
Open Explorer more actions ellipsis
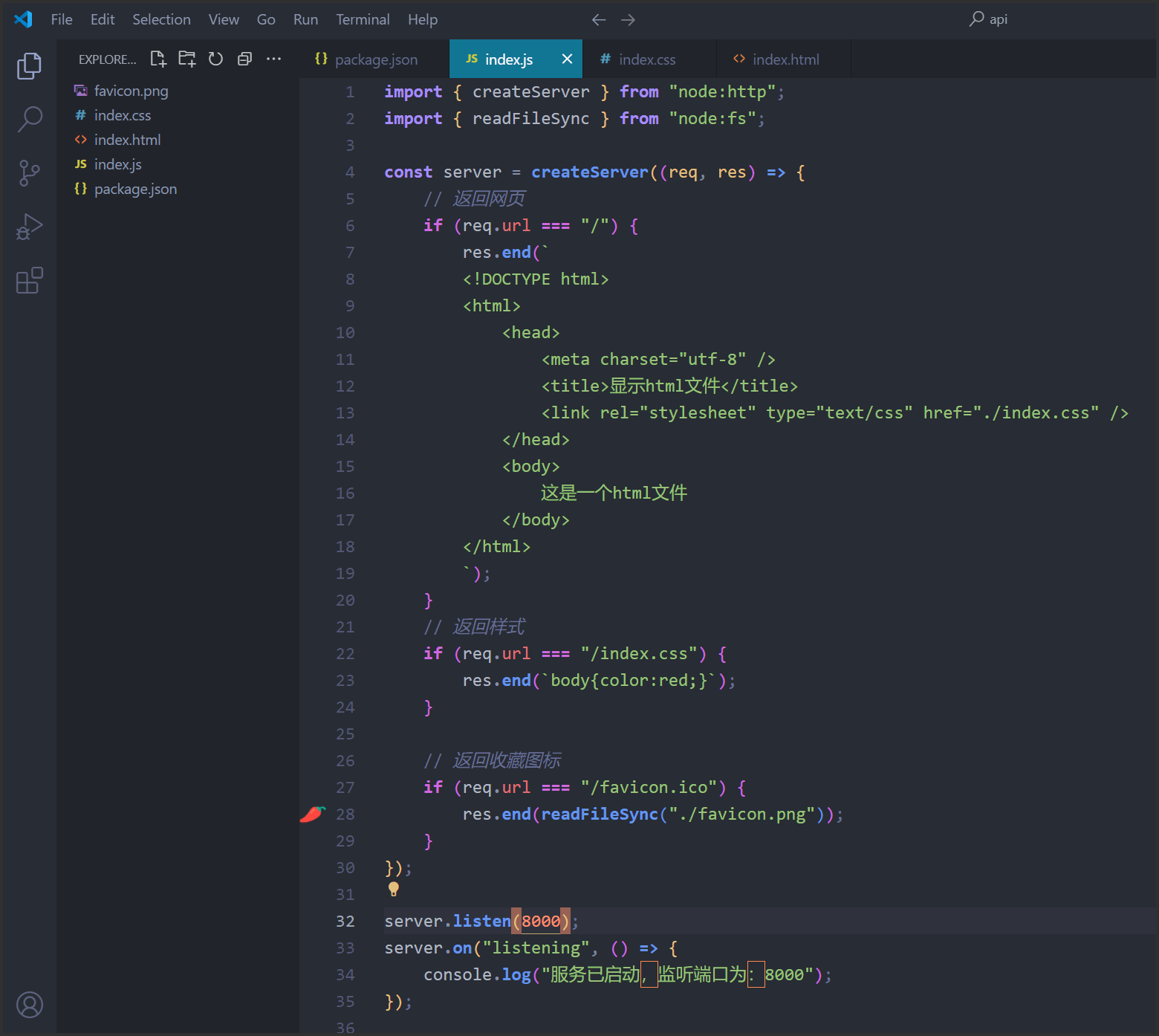point(273,59)
